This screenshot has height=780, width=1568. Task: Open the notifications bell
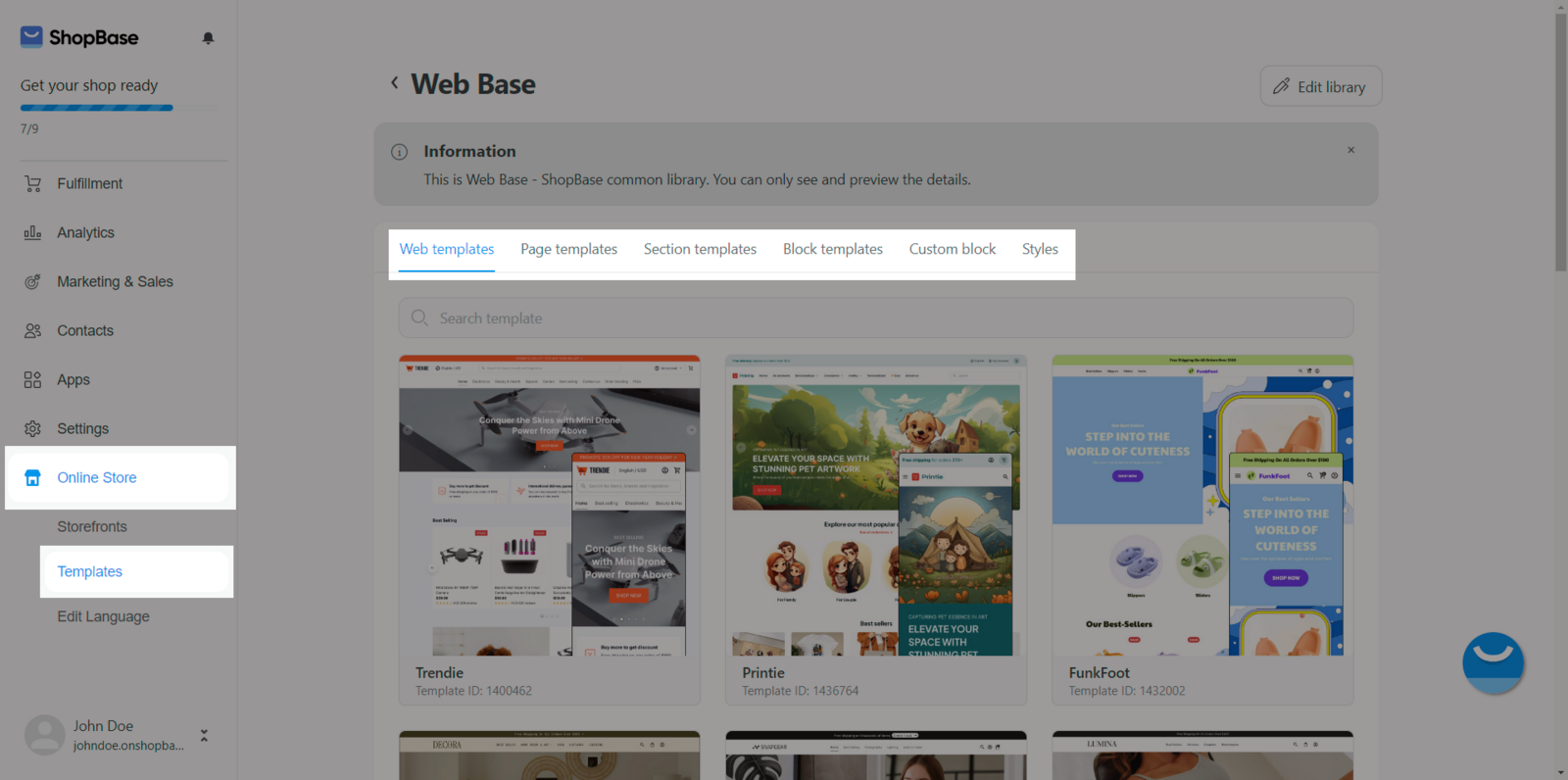[x=208, y=38]
